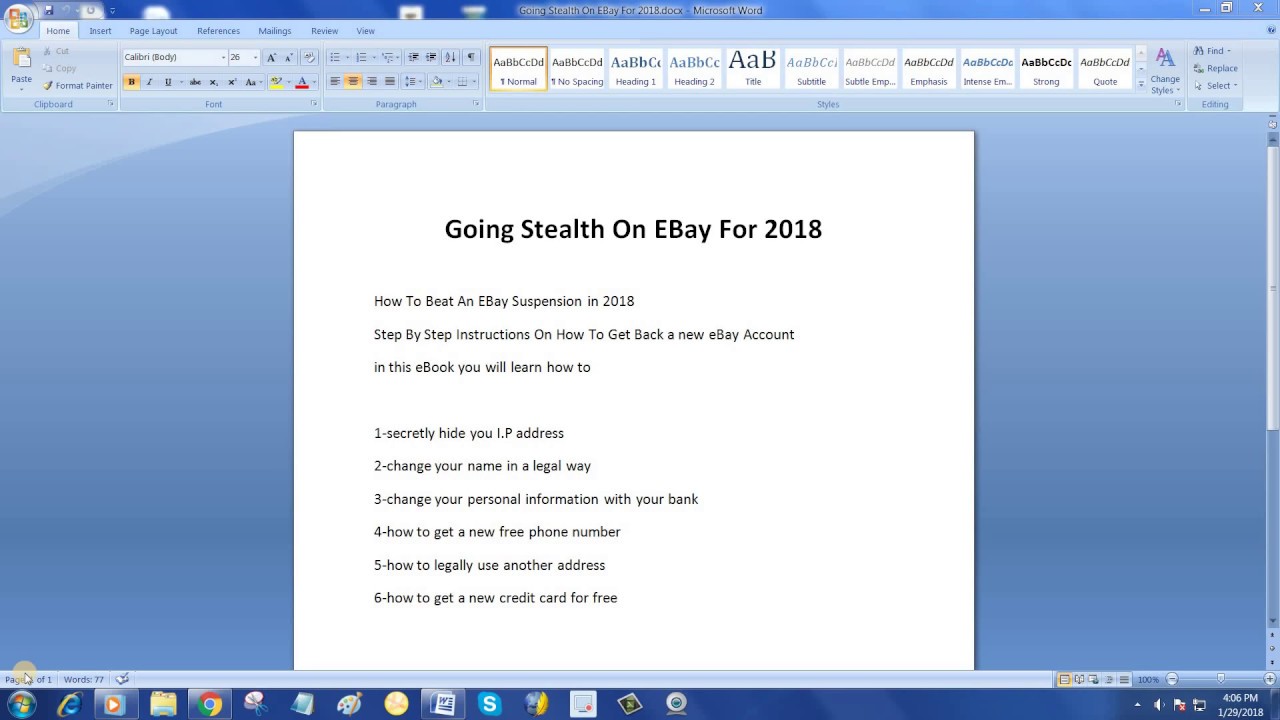1280x720 pixels.
Task: Click the Replace button
Action: (1215, 68)
